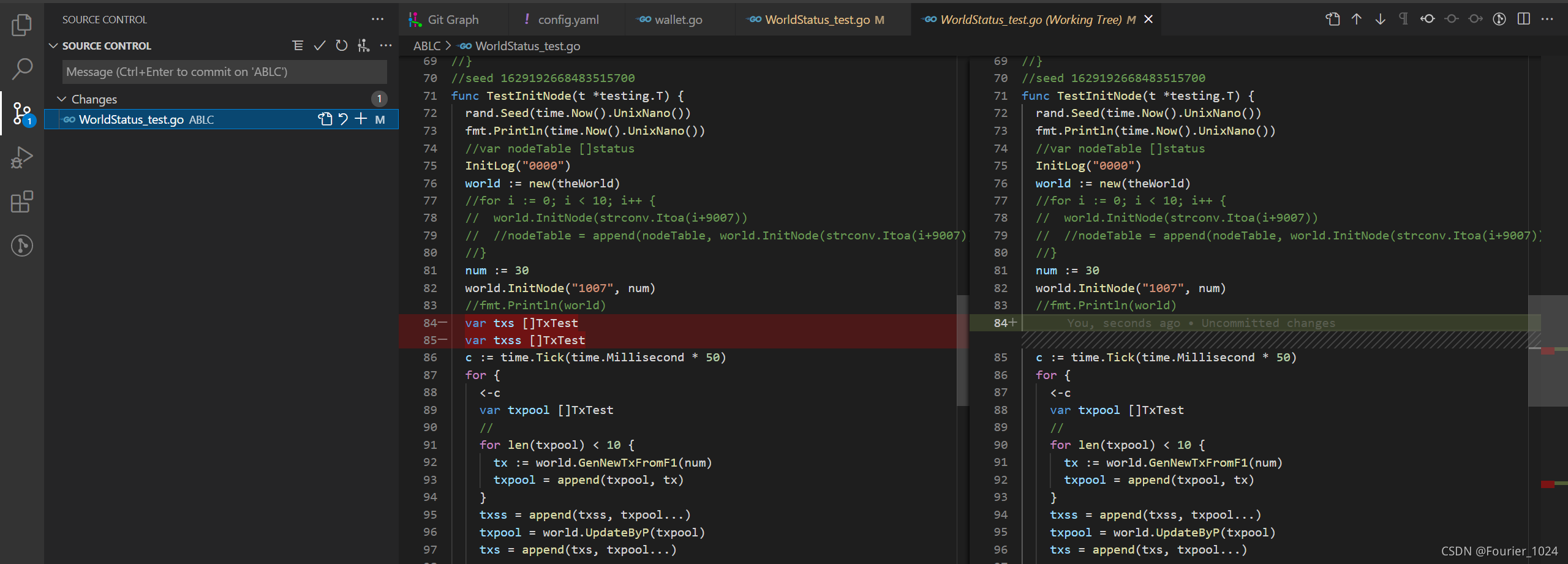The image size is (1568, 564).
Task: Click line 71 func TestInitNode in left pane
Action: (567, 96)
